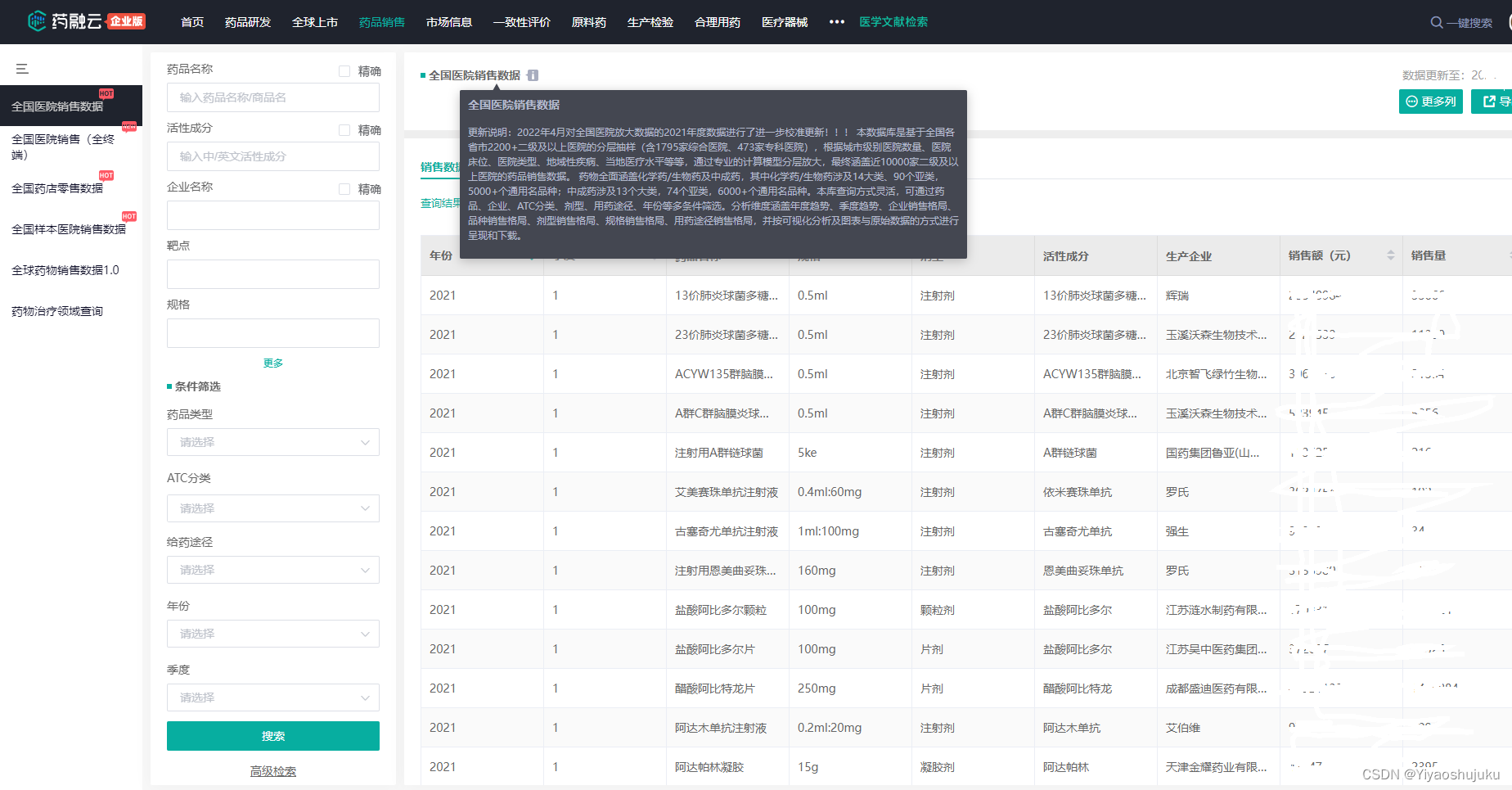Screen dimensions: 1512x790
Task: Go to 首页 in top navigation
Action: (192, 22)
